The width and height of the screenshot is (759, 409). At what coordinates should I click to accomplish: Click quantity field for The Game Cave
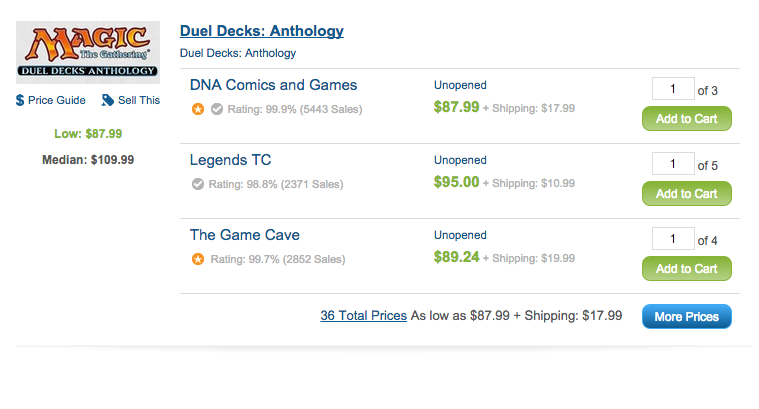673,239
